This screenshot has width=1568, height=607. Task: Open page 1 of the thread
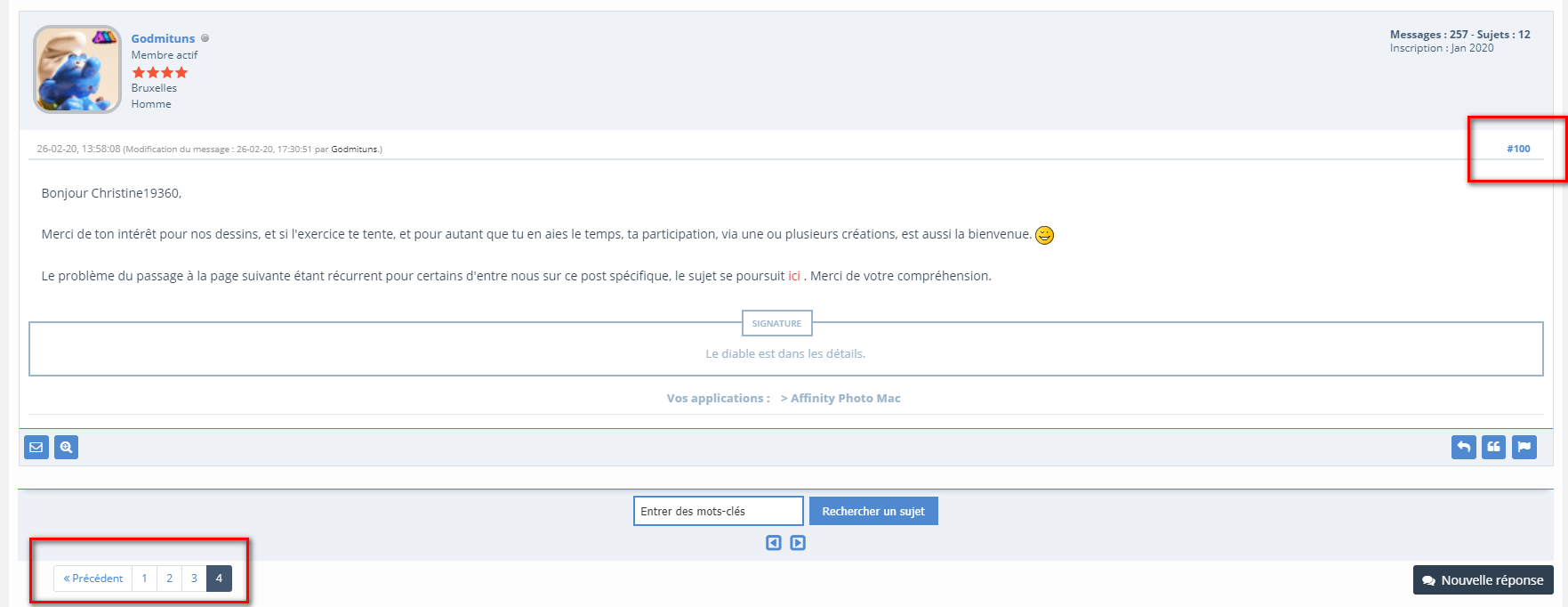pyautogui.click(x=144, y=579)
